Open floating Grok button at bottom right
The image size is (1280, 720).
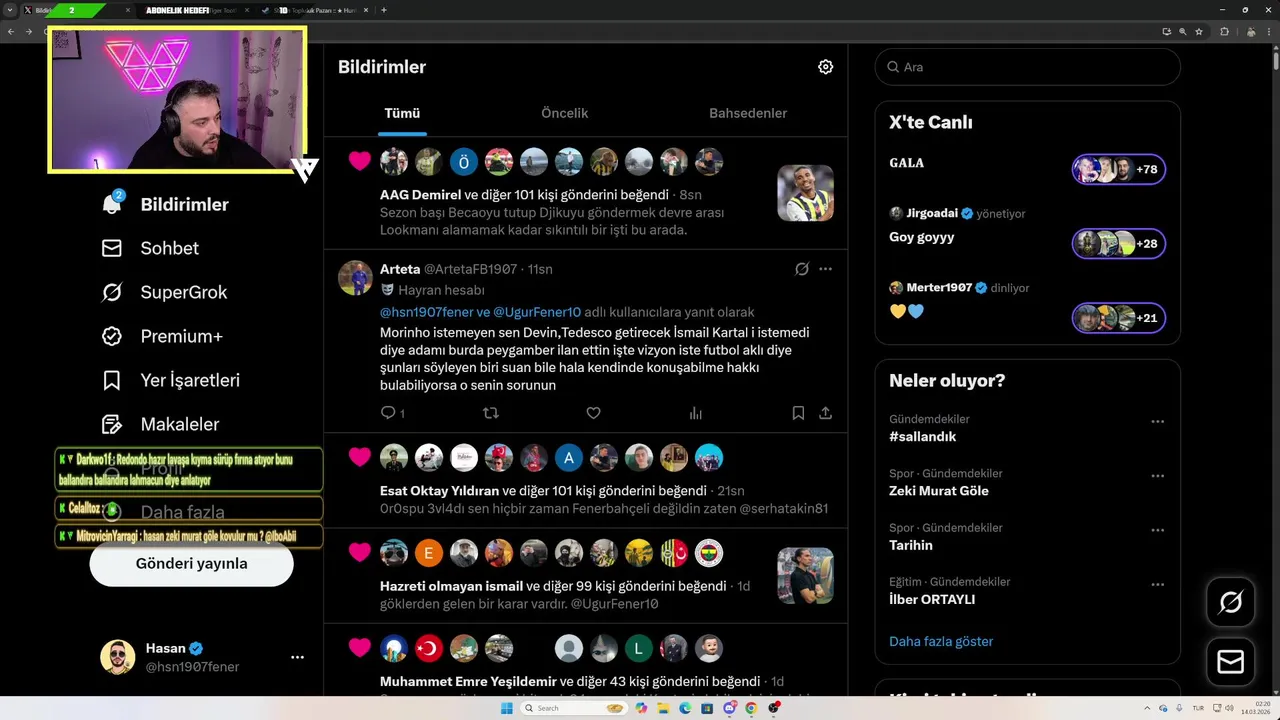click(1231, 602)
